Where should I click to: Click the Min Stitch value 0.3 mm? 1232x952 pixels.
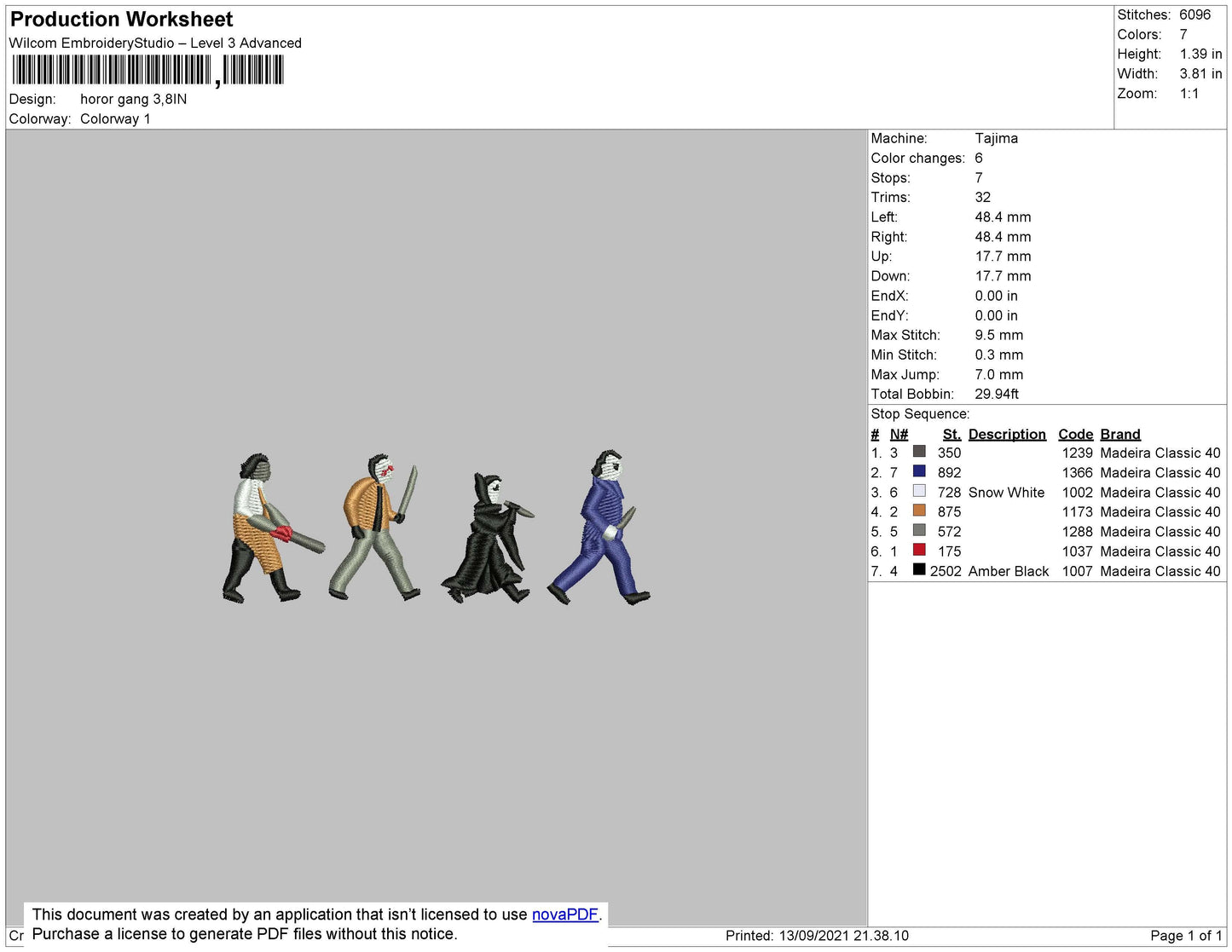(999, 355)
